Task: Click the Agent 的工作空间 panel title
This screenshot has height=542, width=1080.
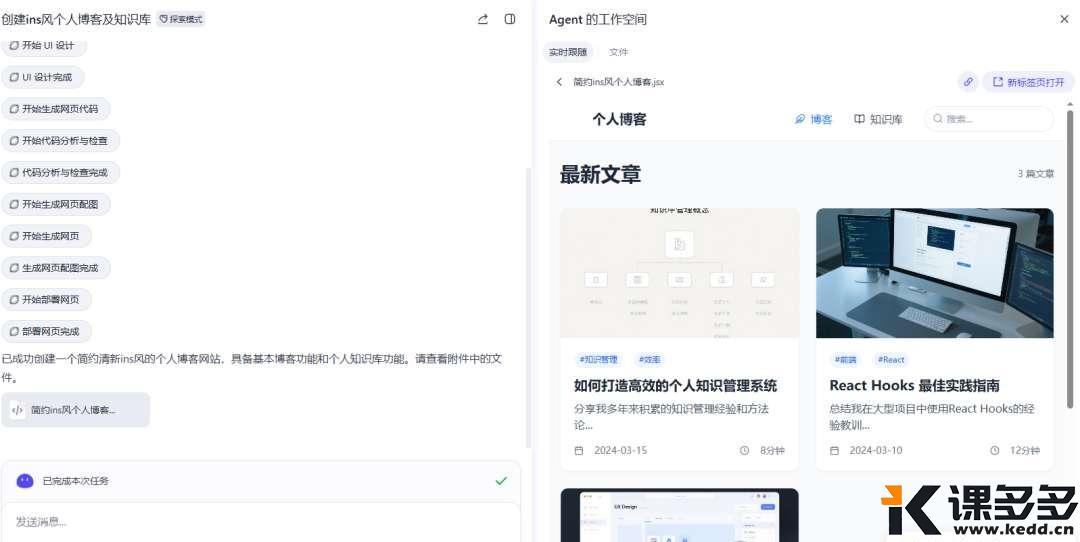Action: tap(598, 19)
